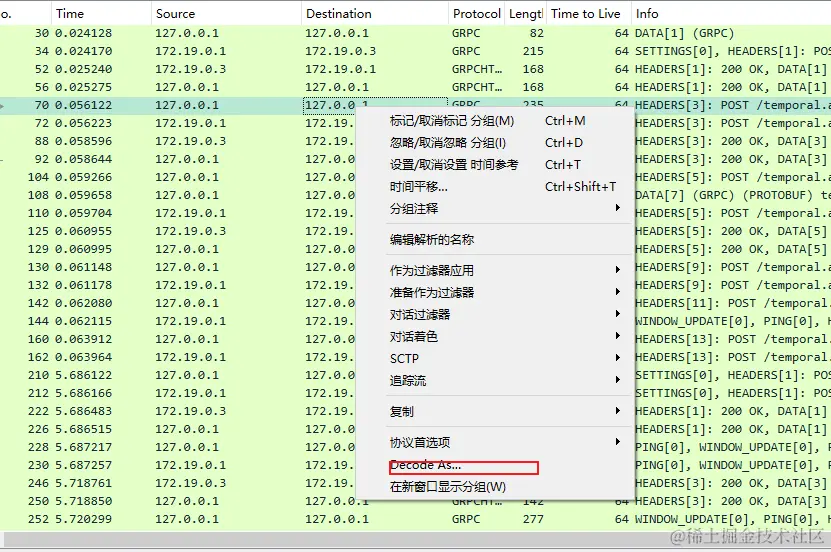
Task: Sort by Destination column header
Action: (x=375, y=14)
